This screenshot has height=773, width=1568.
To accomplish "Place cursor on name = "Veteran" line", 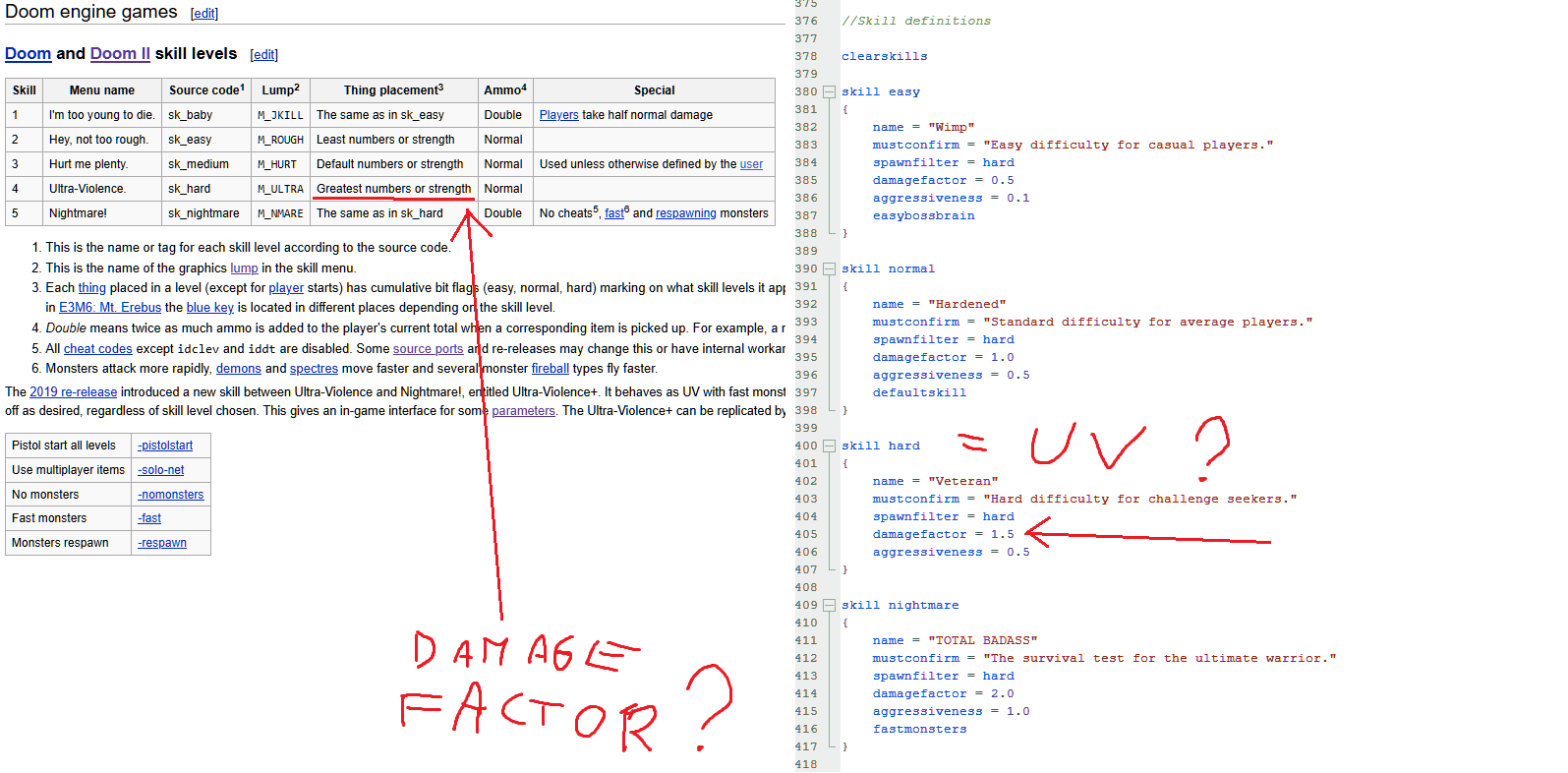I will click(x=935, y=481).
